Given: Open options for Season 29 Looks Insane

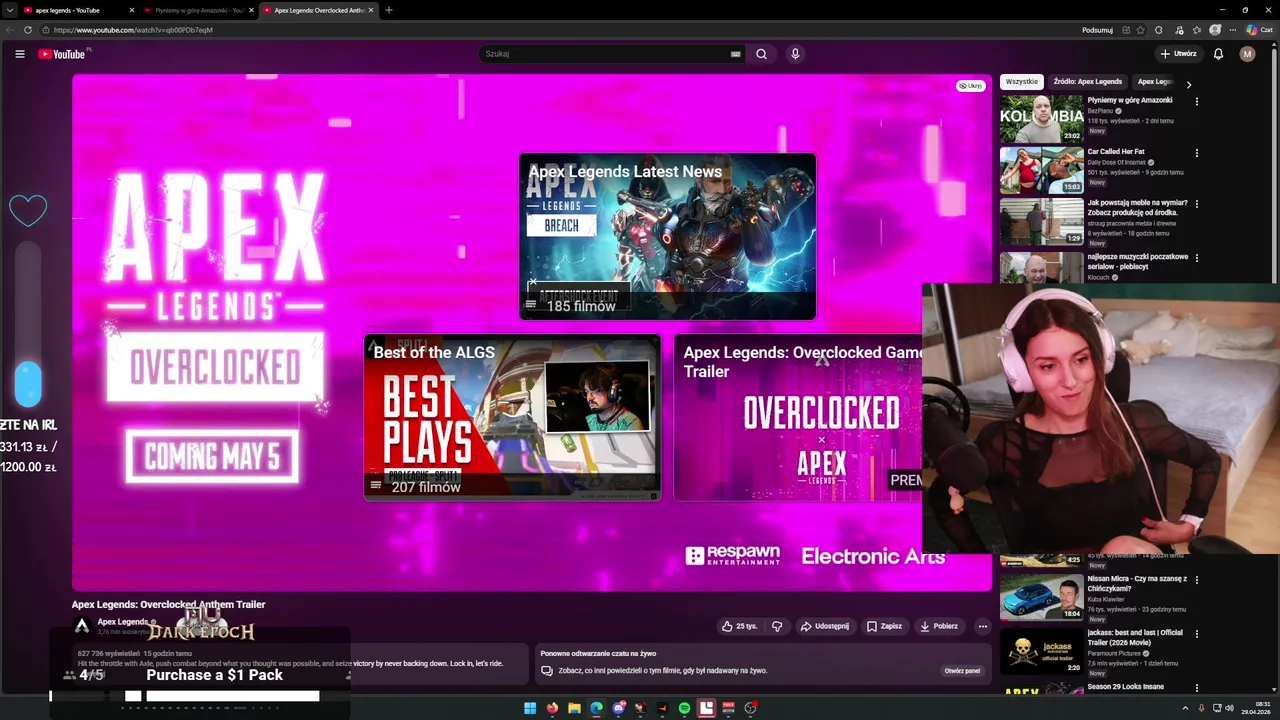Looking at the screenshot, I should click(1196, 688).
